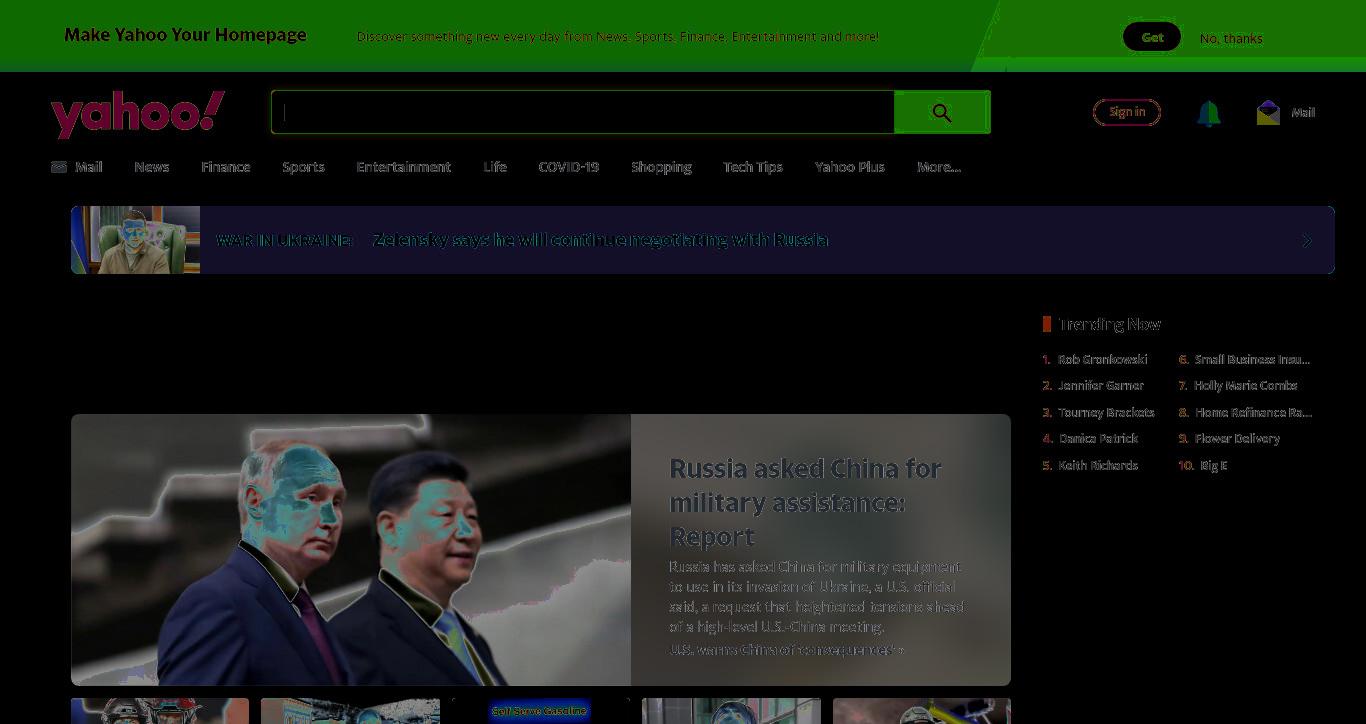Click the Make Yahoo Your Homepage heading
Image resolution: width=1366 pixels, height=724 pixels.
click(x=185, y=35)
